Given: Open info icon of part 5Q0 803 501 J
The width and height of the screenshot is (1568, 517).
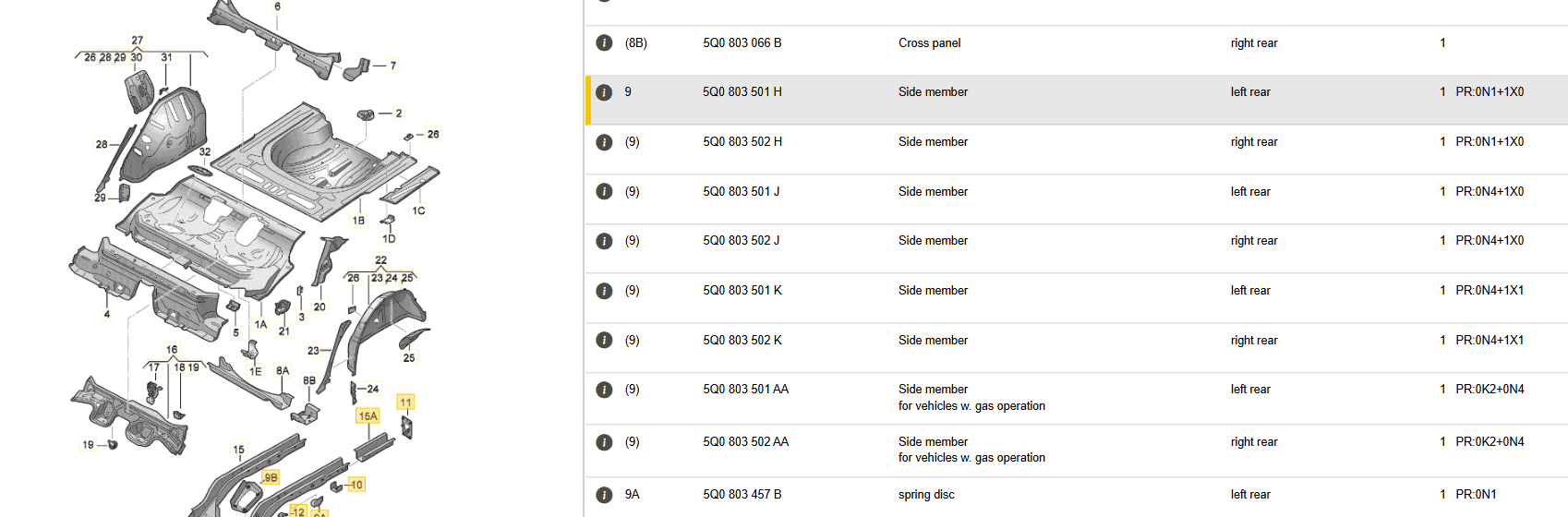Looking at the screenshot, I should 604,192.
